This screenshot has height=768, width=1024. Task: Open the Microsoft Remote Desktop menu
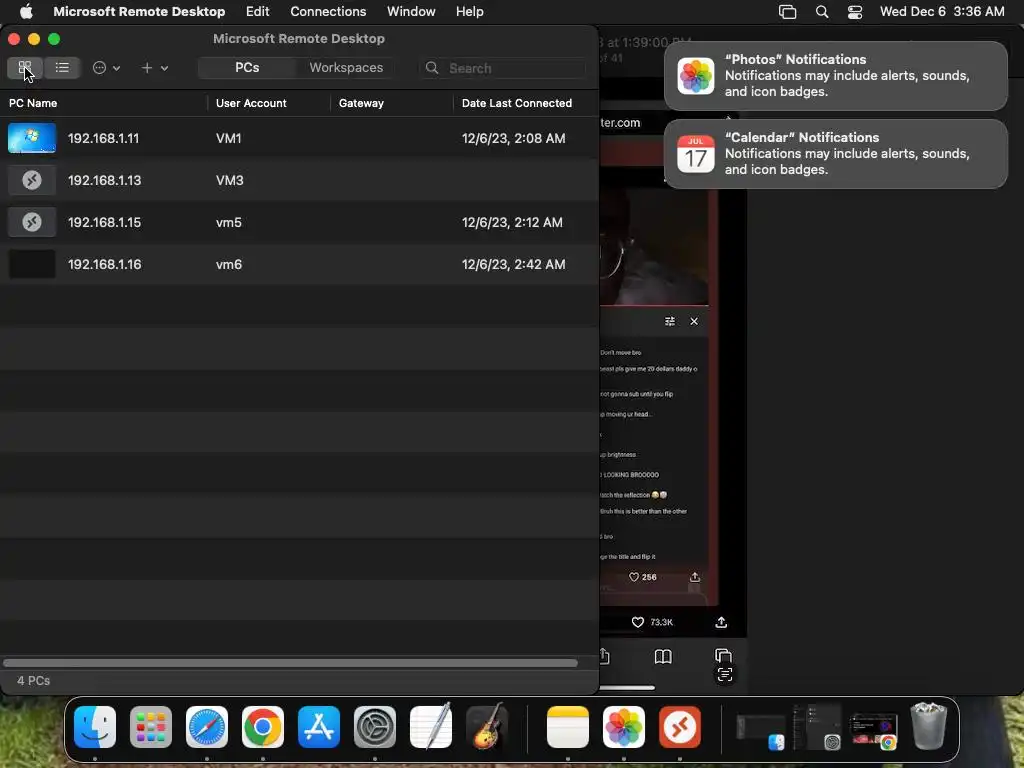pyautogui.click(x=139, y=12)
